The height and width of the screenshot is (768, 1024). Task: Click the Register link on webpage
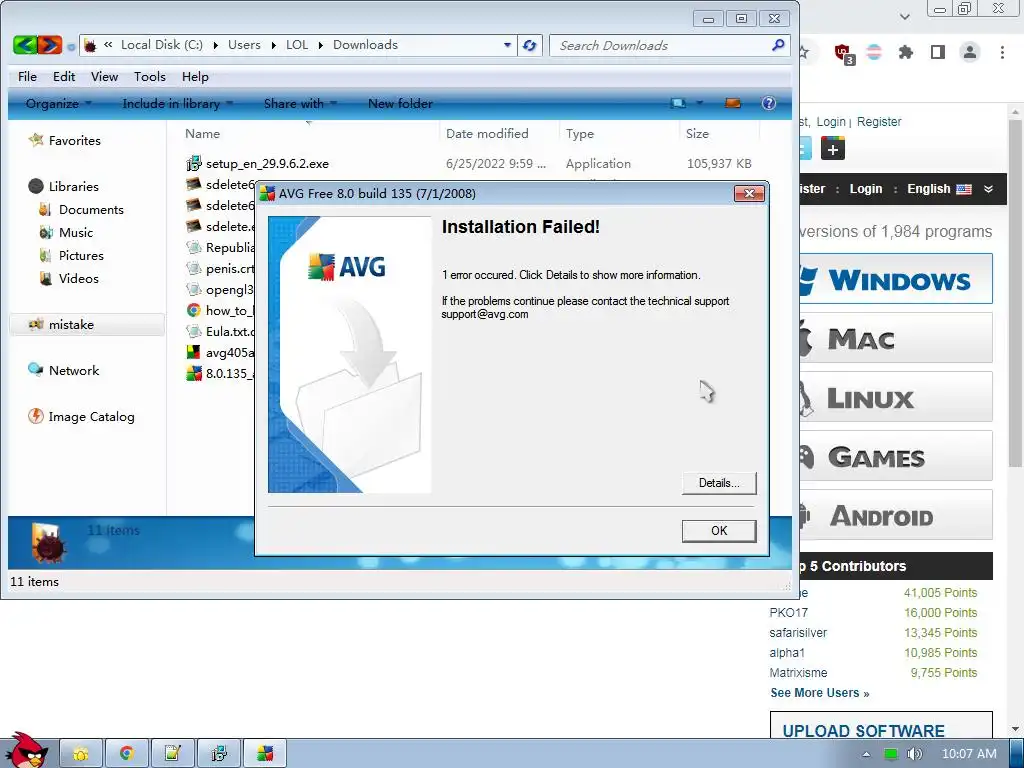coord(879,121)
